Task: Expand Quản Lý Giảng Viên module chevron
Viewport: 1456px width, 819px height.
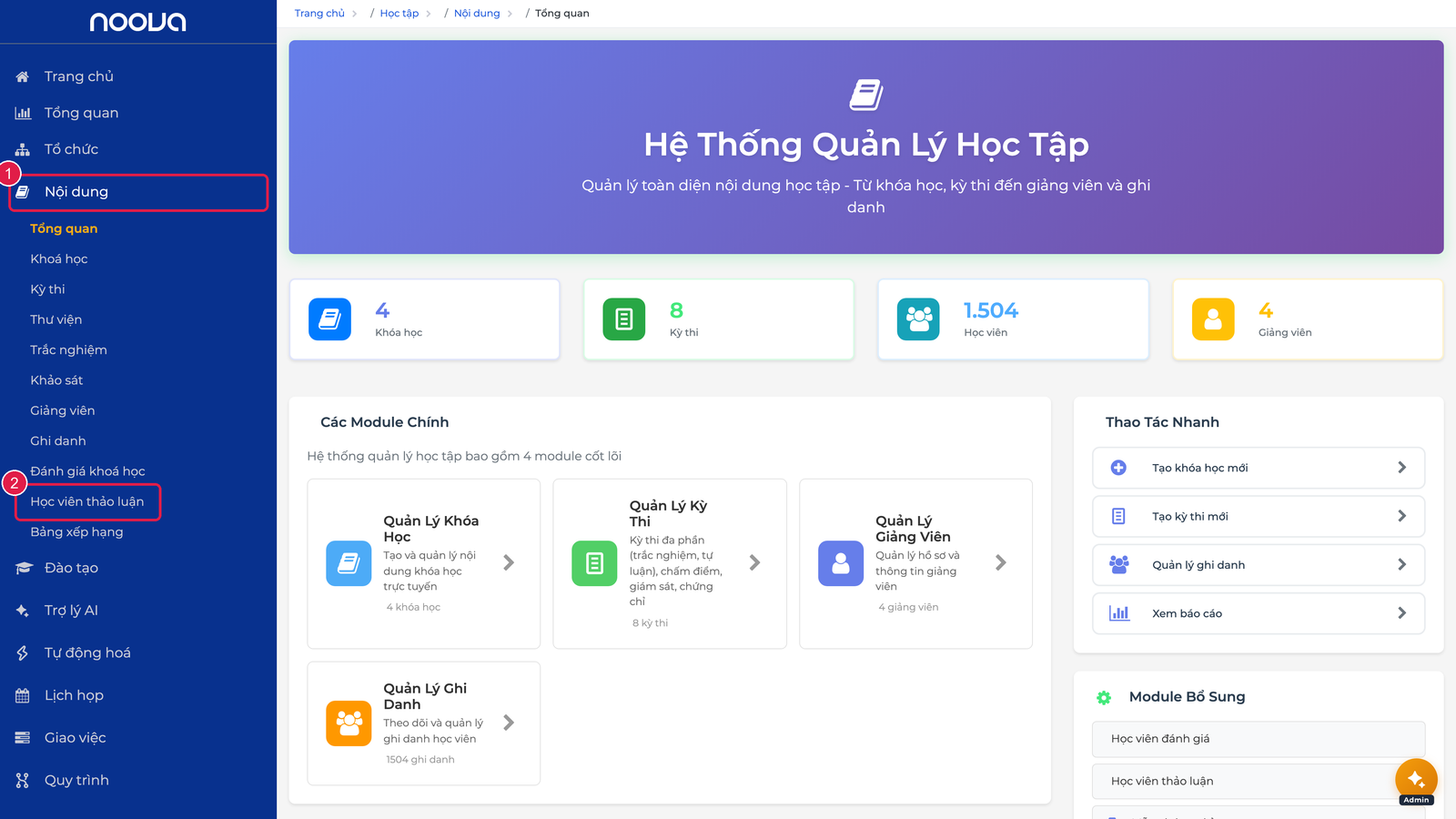Action: click(x=1000, y=563)
